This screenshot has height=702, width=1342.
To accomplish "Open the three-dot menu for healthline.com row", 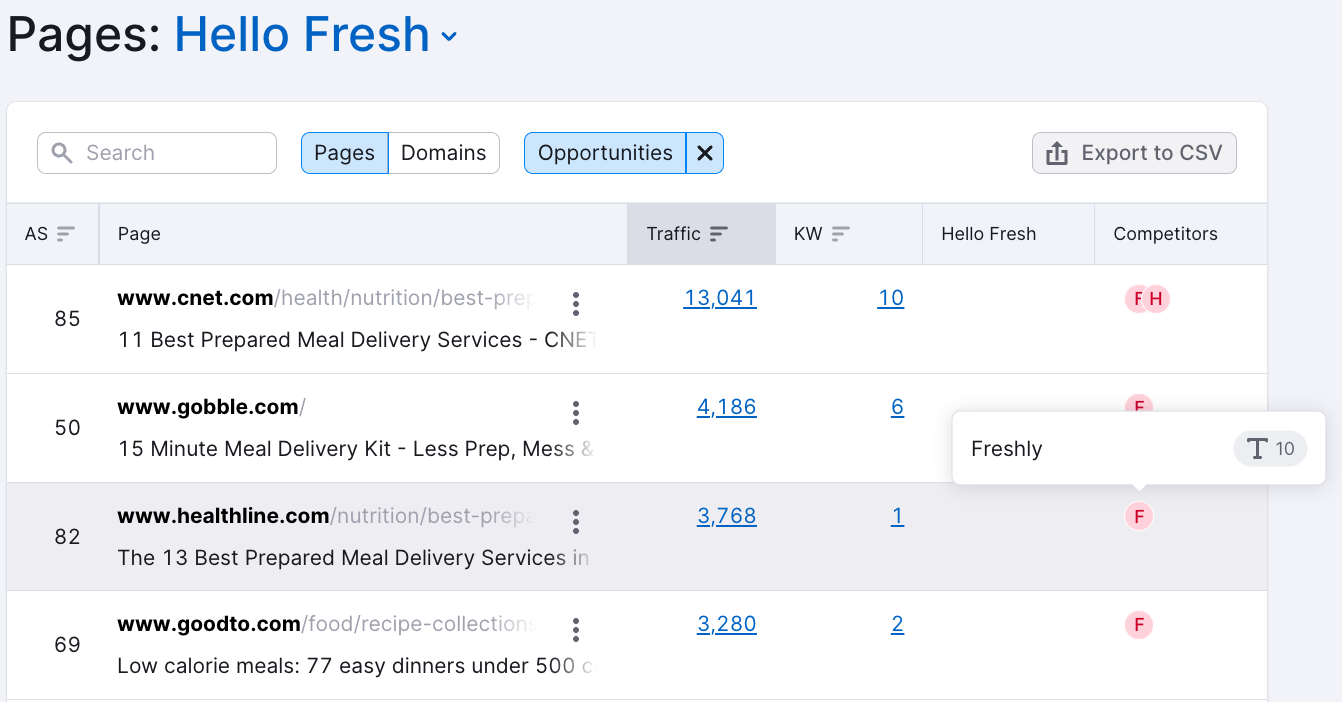I will [x=575, y=521].
